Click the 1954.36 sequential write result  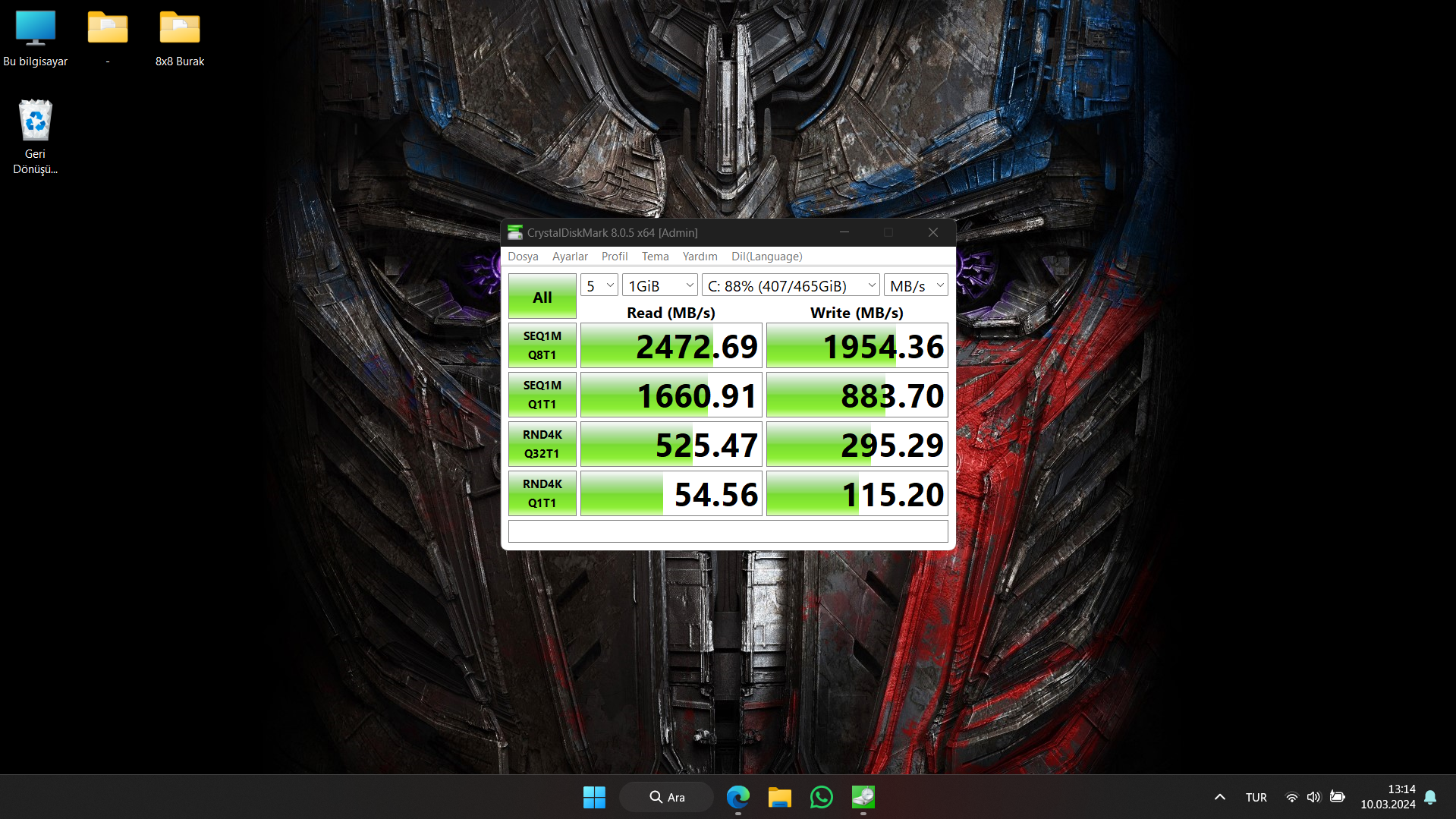click(857, 346)
